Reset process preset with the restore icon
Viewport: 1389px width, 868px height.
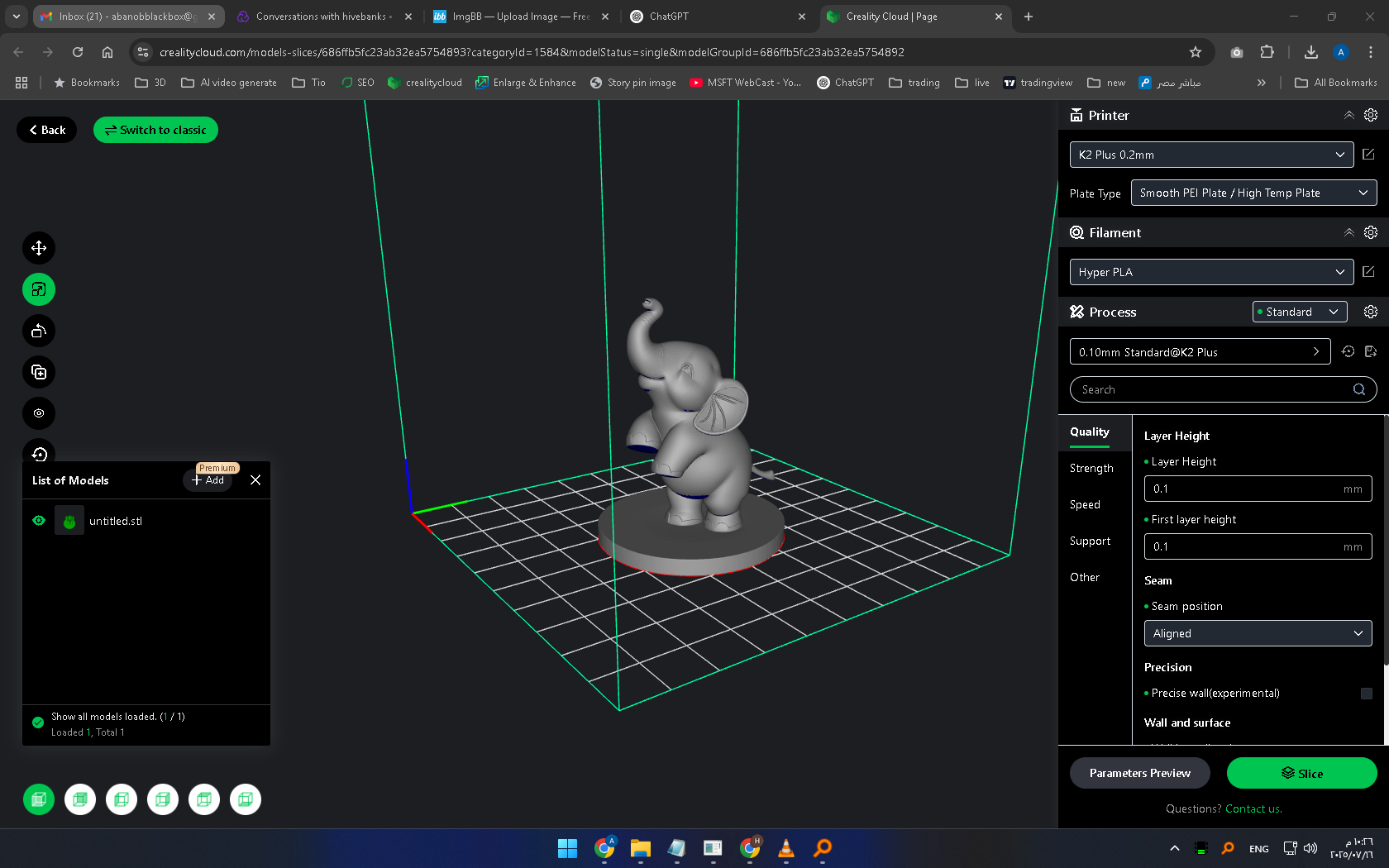pyautogui.click(x=1348, y=351)
